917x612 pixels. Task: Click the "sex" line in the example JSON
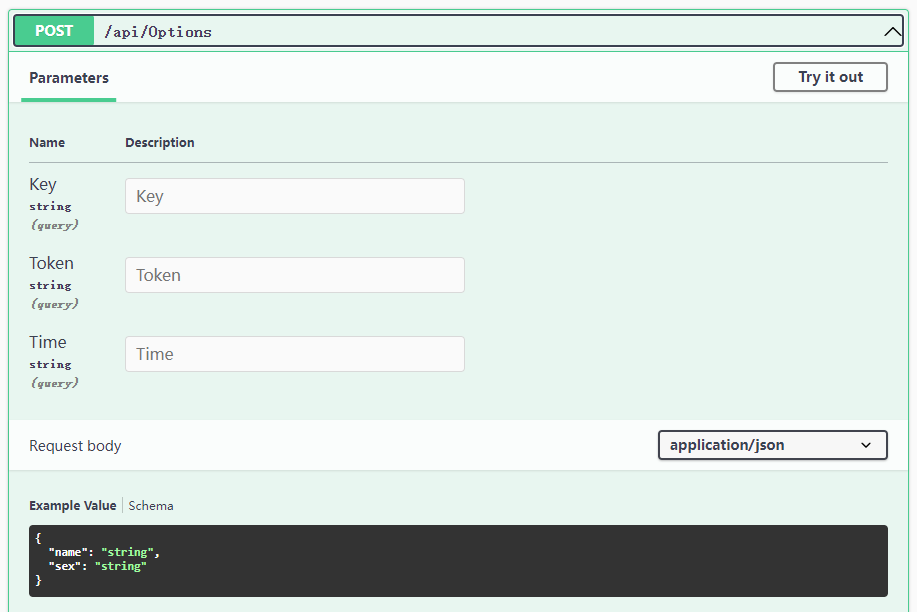point(97,566)
